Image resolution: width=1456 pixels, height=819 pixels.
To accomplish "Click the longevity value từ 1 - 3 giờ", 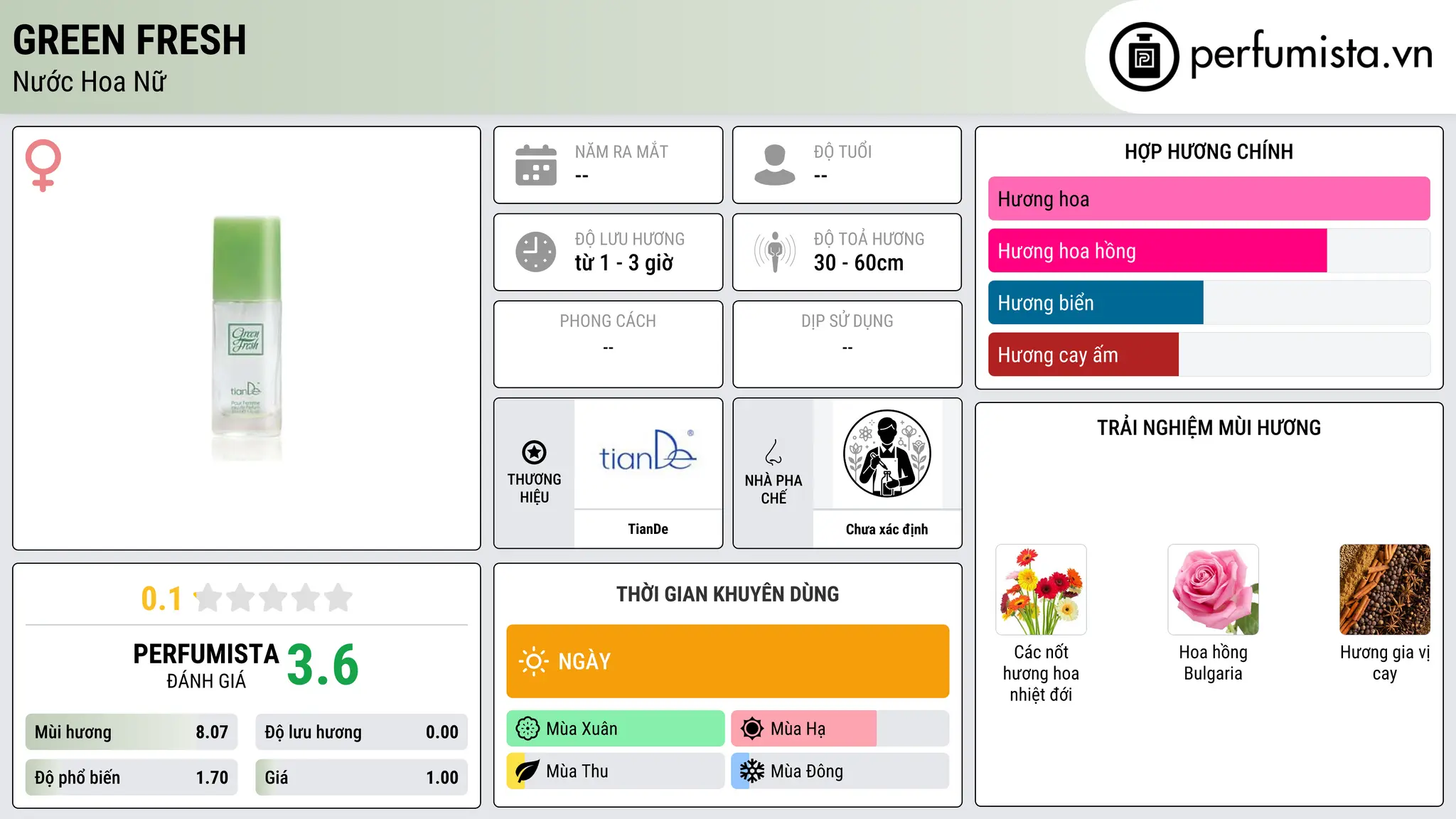I will (x=624, y=263).
